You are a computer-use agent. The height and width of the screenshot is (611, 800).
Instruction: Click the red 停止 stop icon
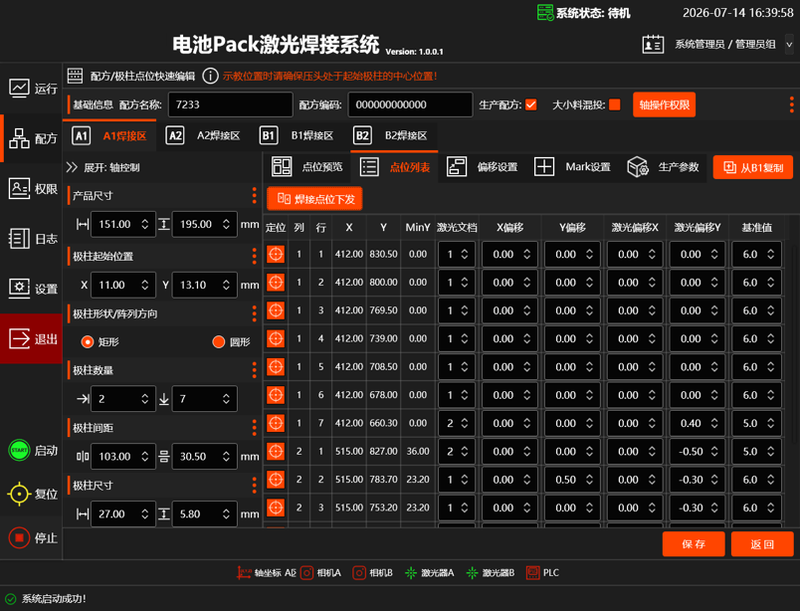[x=19, y=538]
